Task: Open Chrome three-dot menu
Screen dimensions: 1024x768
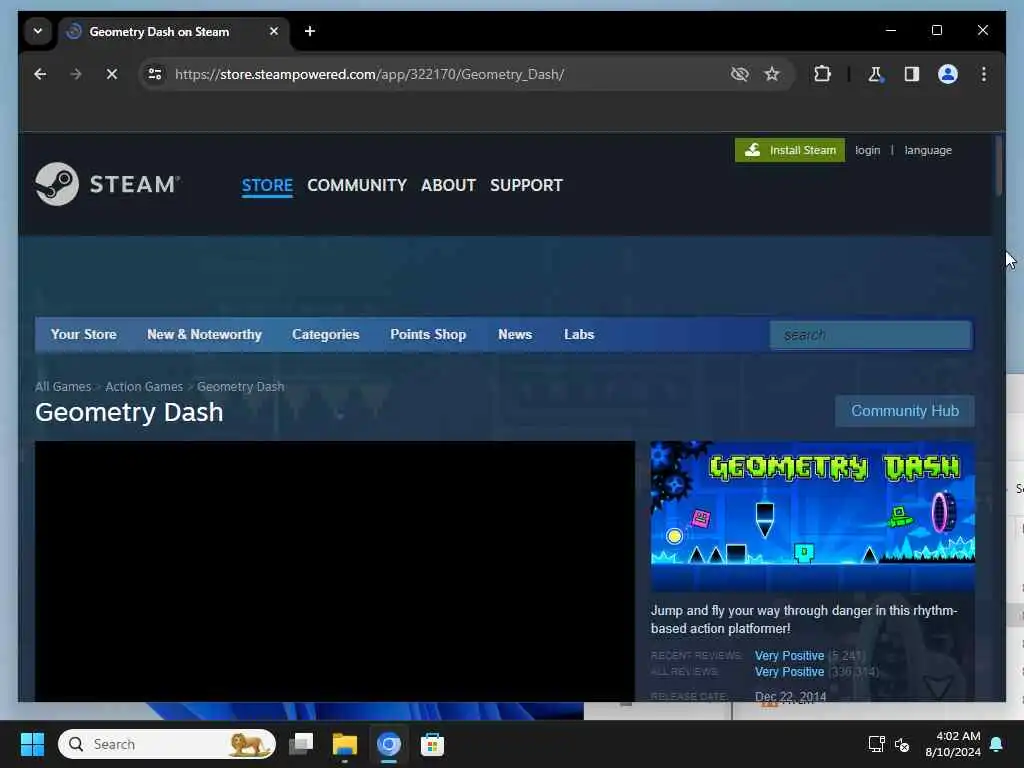Action: pyautogui.click(x=984, y=74)
